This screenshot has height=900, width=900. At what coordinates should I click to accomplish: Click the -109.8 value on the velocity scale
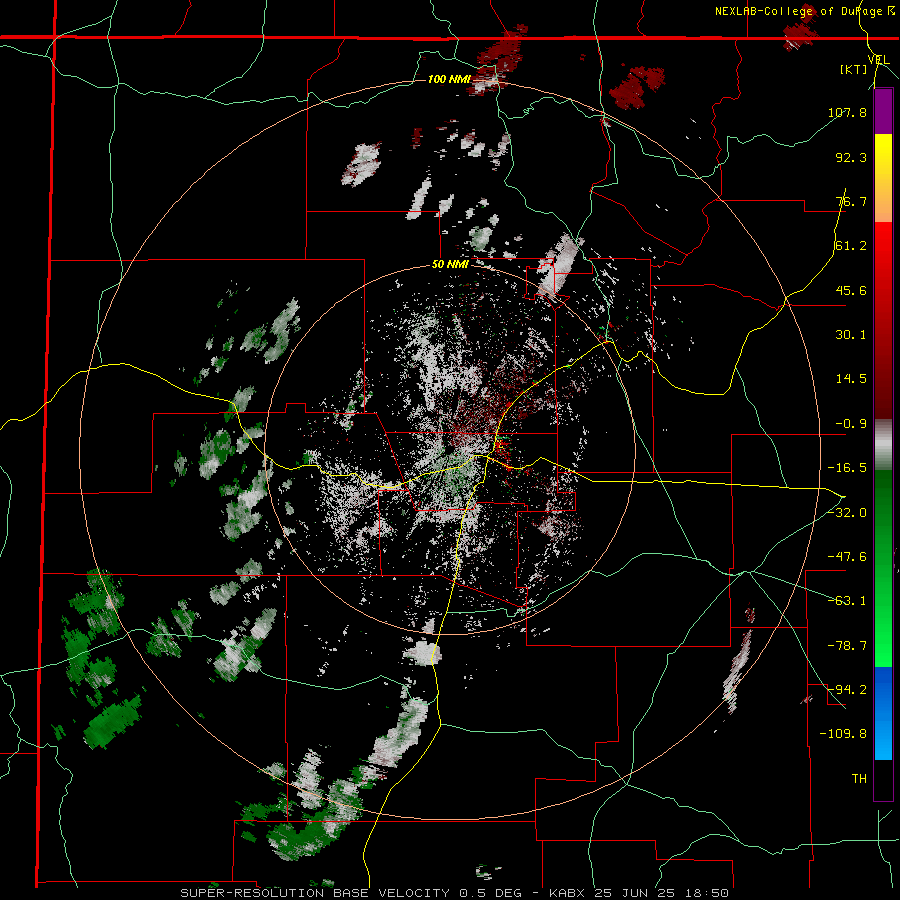(843, 734)
